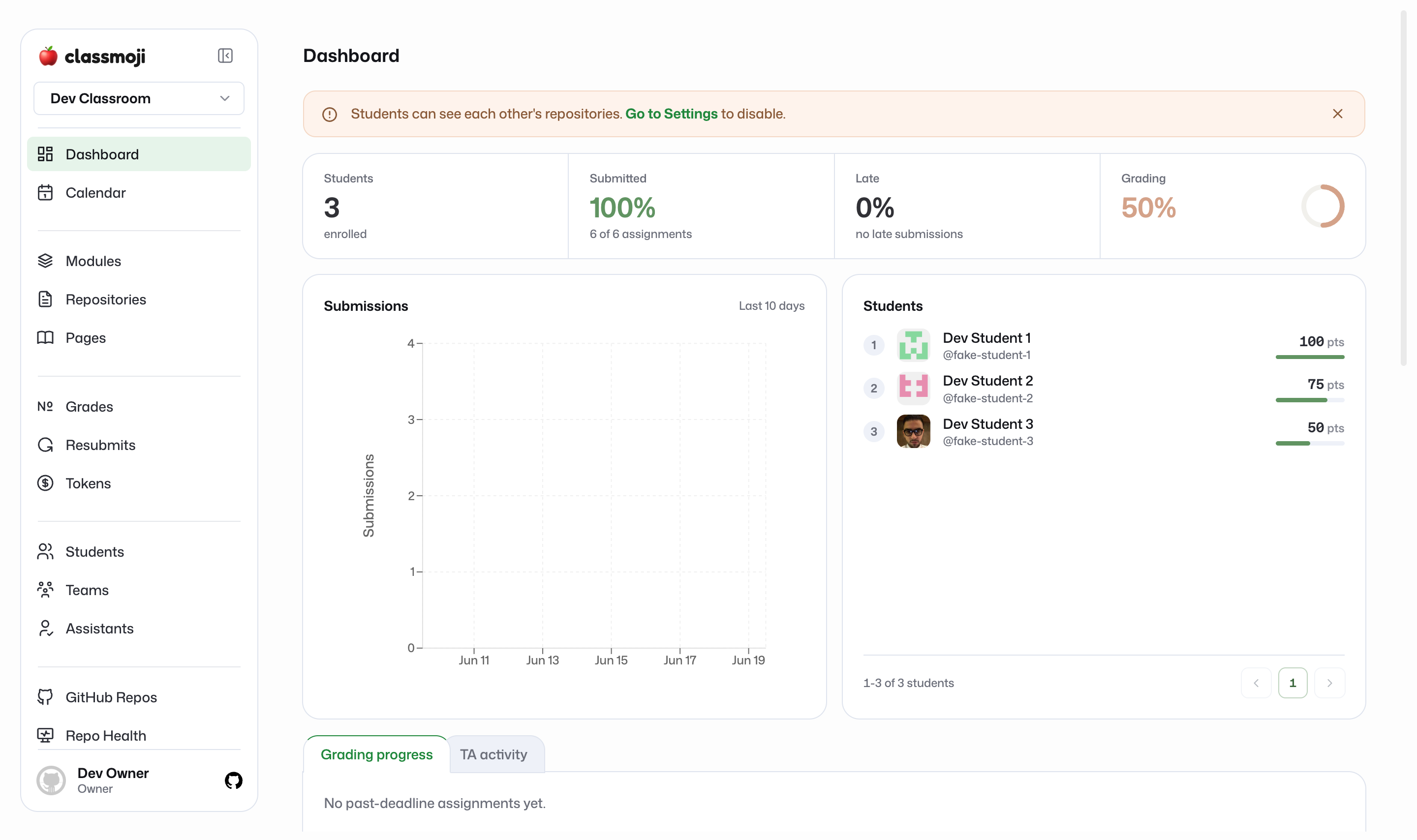Click the classmoji apple logo
The image size is (1417, 840).
[x=48, y=56]
